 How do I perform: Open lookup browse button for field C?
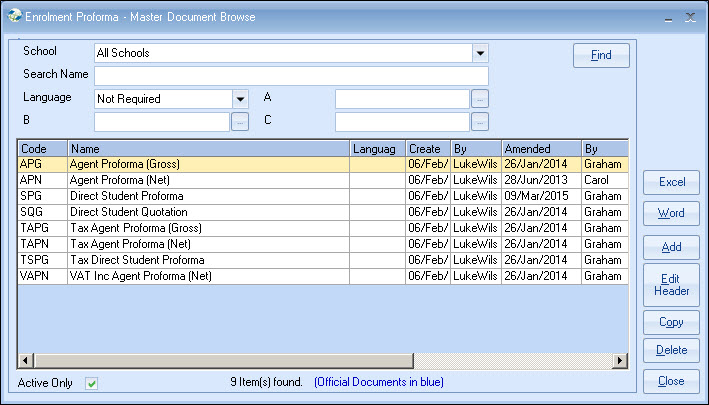(480, 122)
